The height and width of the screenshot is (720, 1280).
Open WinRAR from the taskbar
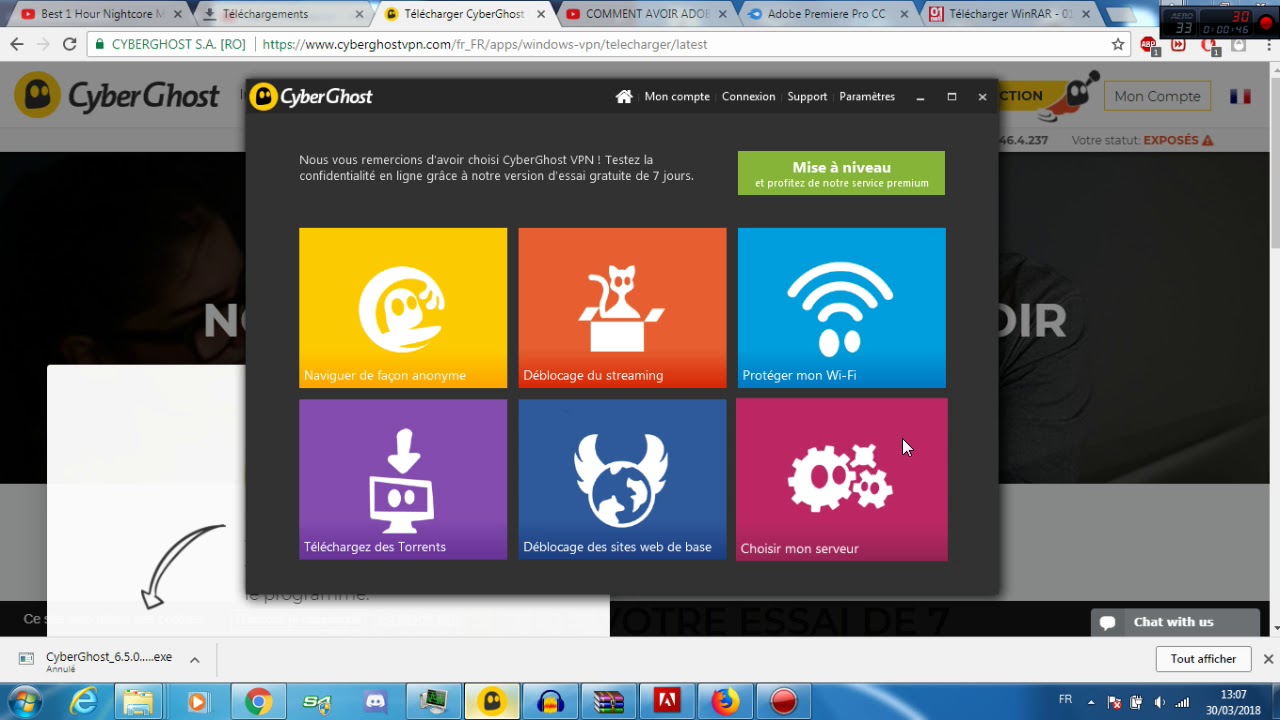608,702
